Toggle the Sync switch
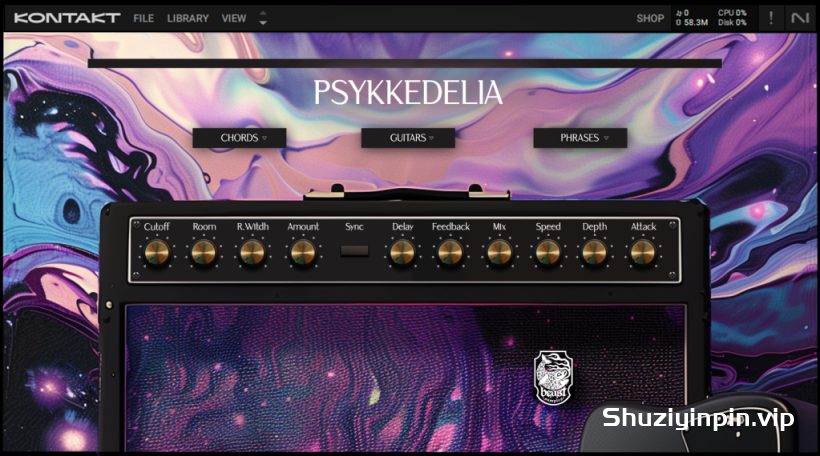820x456 pixels. [x=355, y=251]
